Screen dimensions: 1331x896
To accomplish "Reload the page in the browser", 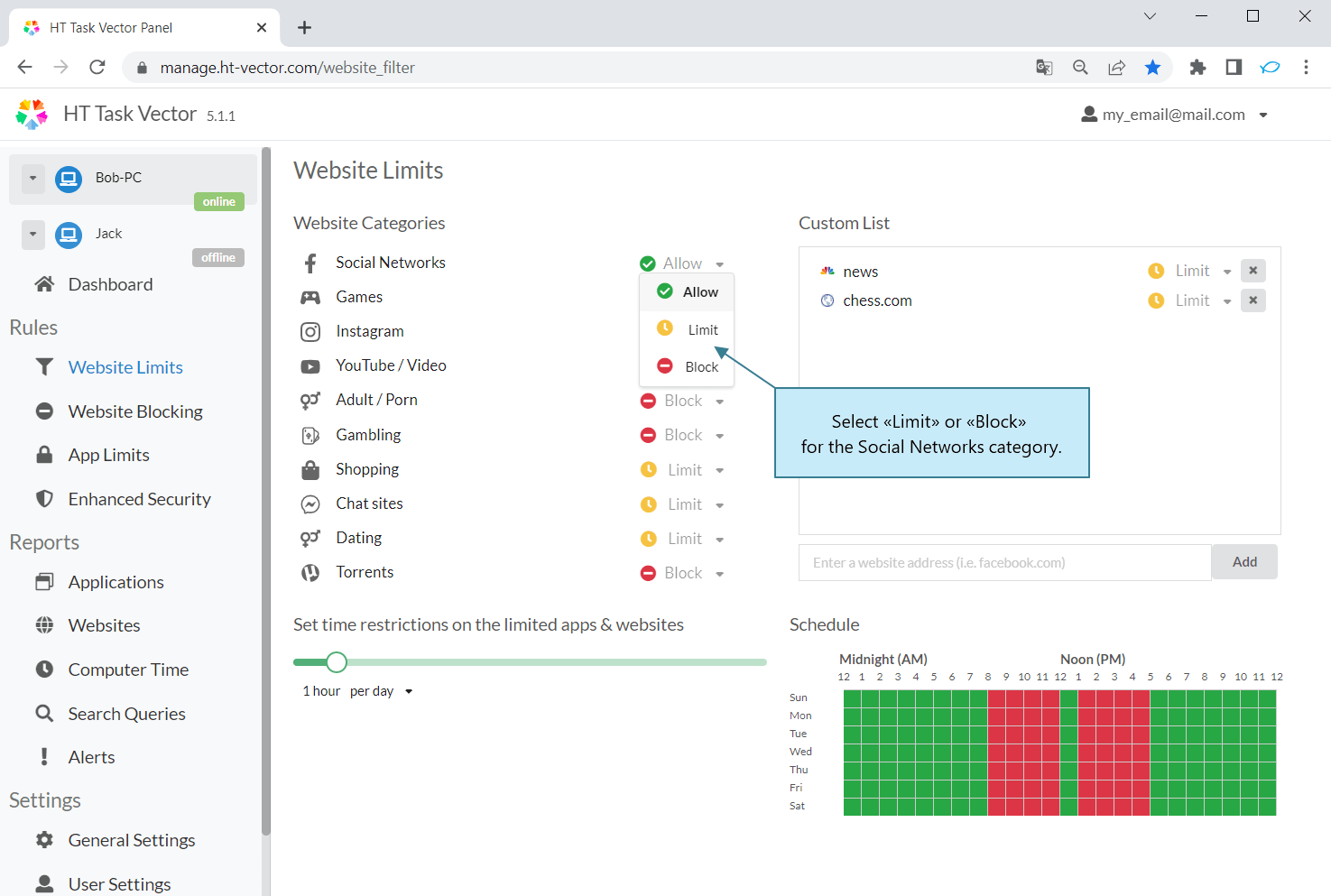I will pyautogui.click(x=97, y=67).
